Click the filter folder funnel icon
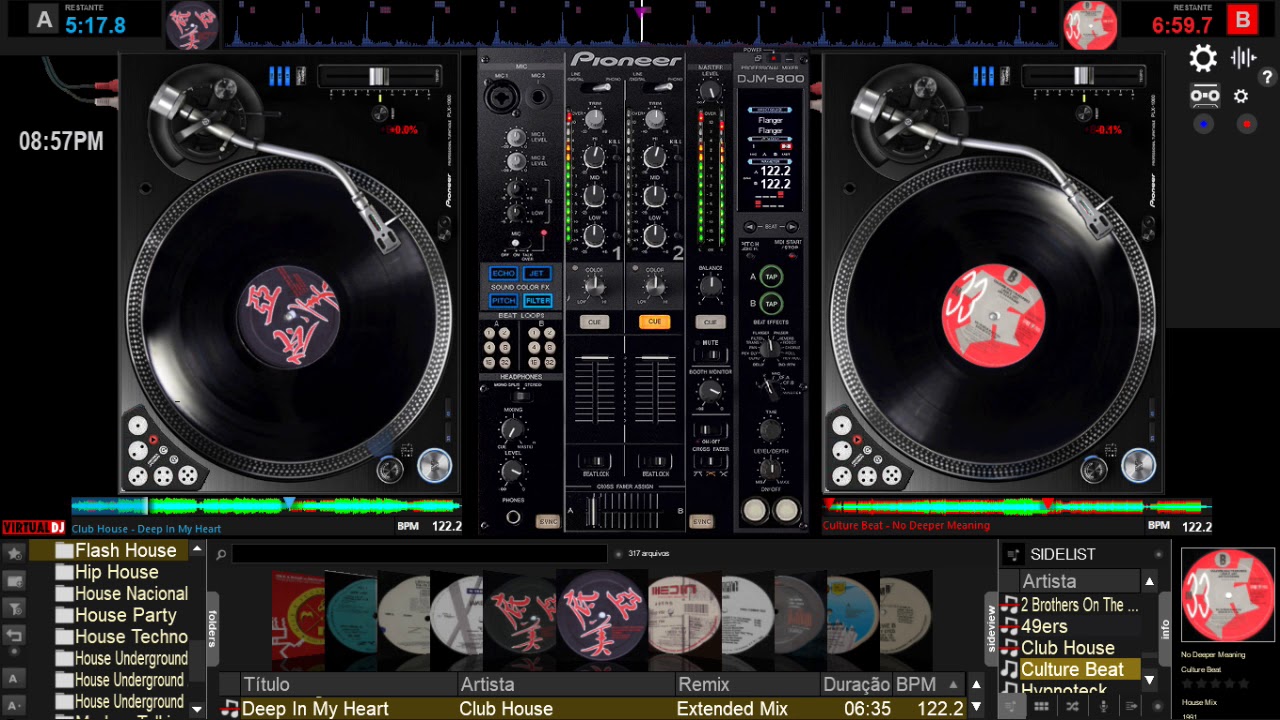This screenshot has height=720, width=1280. click(x=14, y=607)
